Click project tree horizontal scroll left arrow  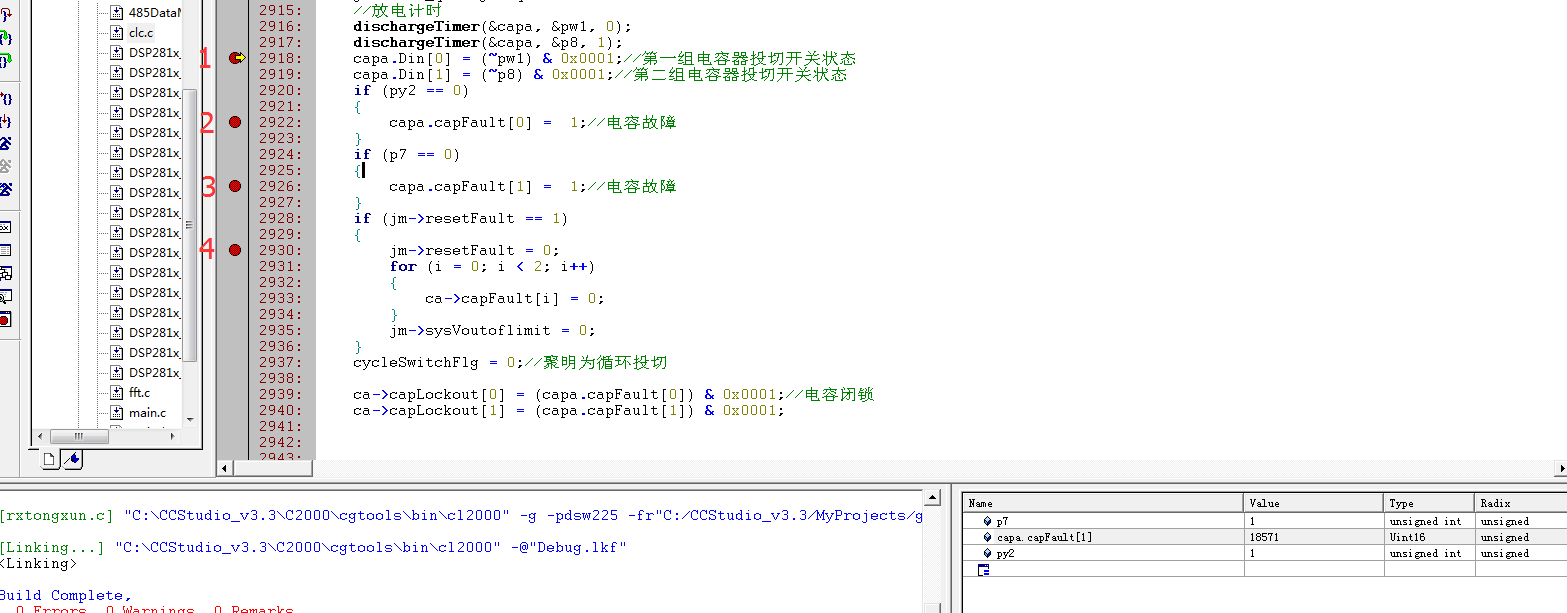pyautogui.click(x=40, y=437)
